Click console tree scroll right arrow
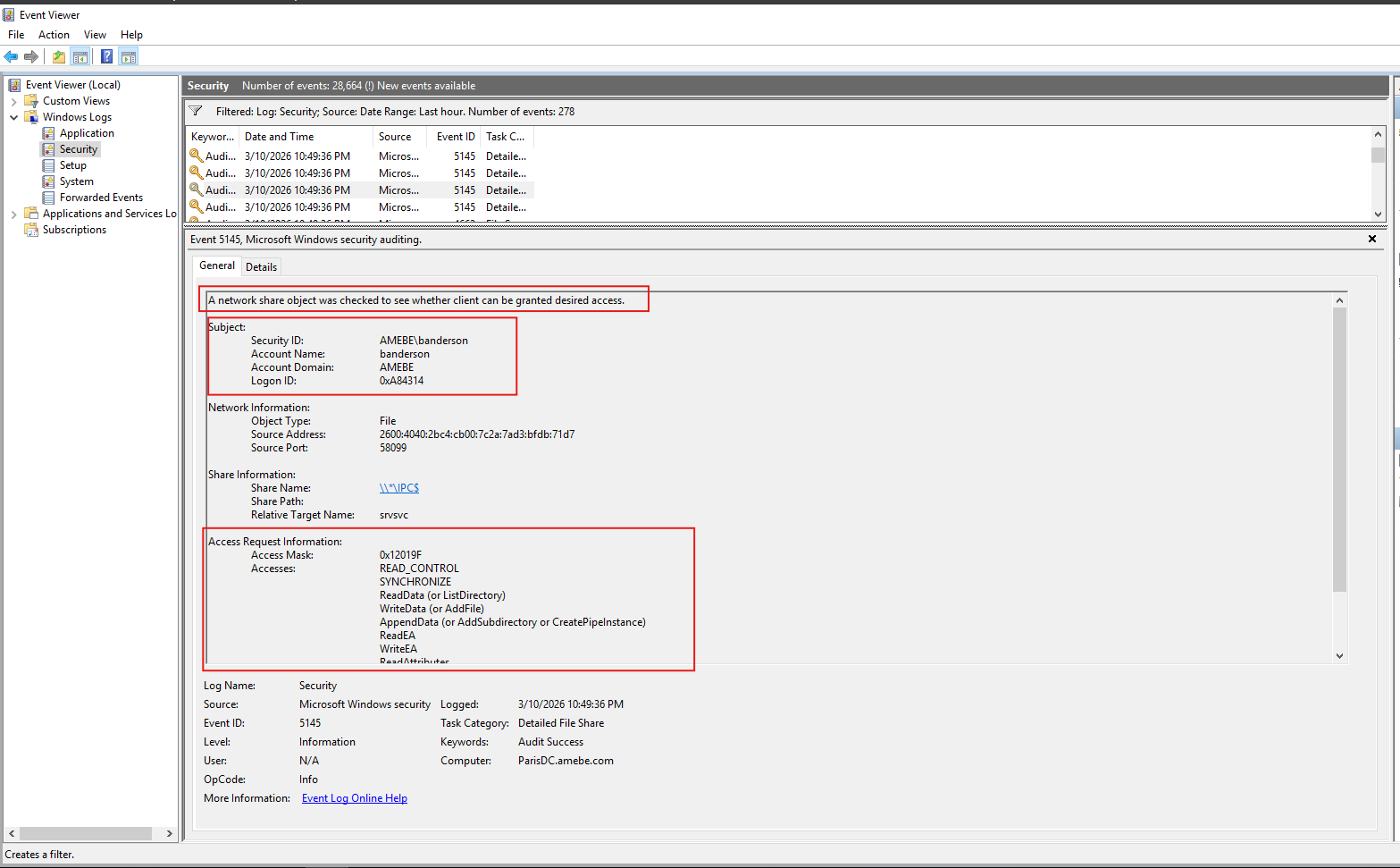 [169, 833]
